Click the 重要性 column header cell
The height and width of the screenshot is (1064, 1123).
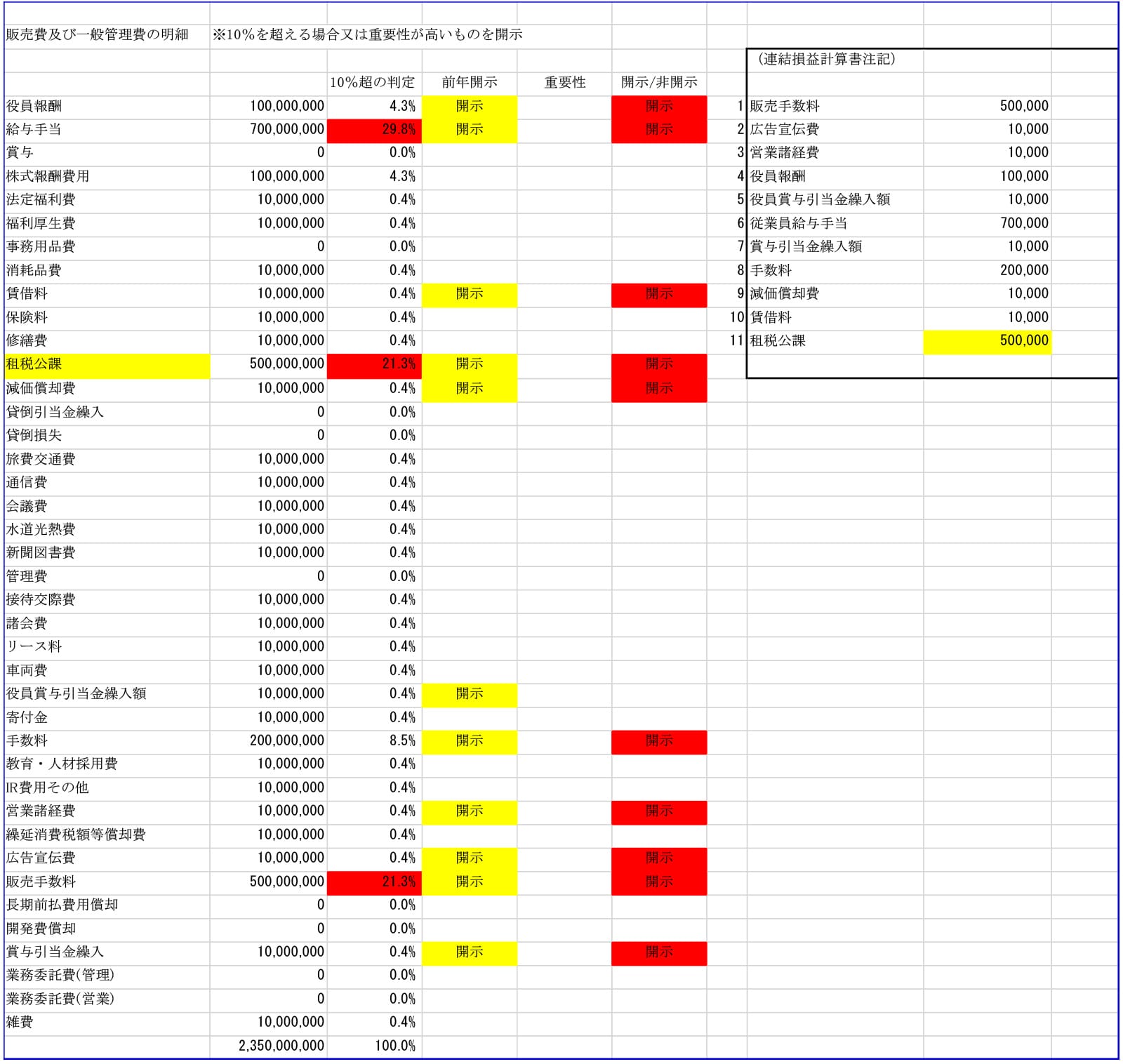point(564,83)
